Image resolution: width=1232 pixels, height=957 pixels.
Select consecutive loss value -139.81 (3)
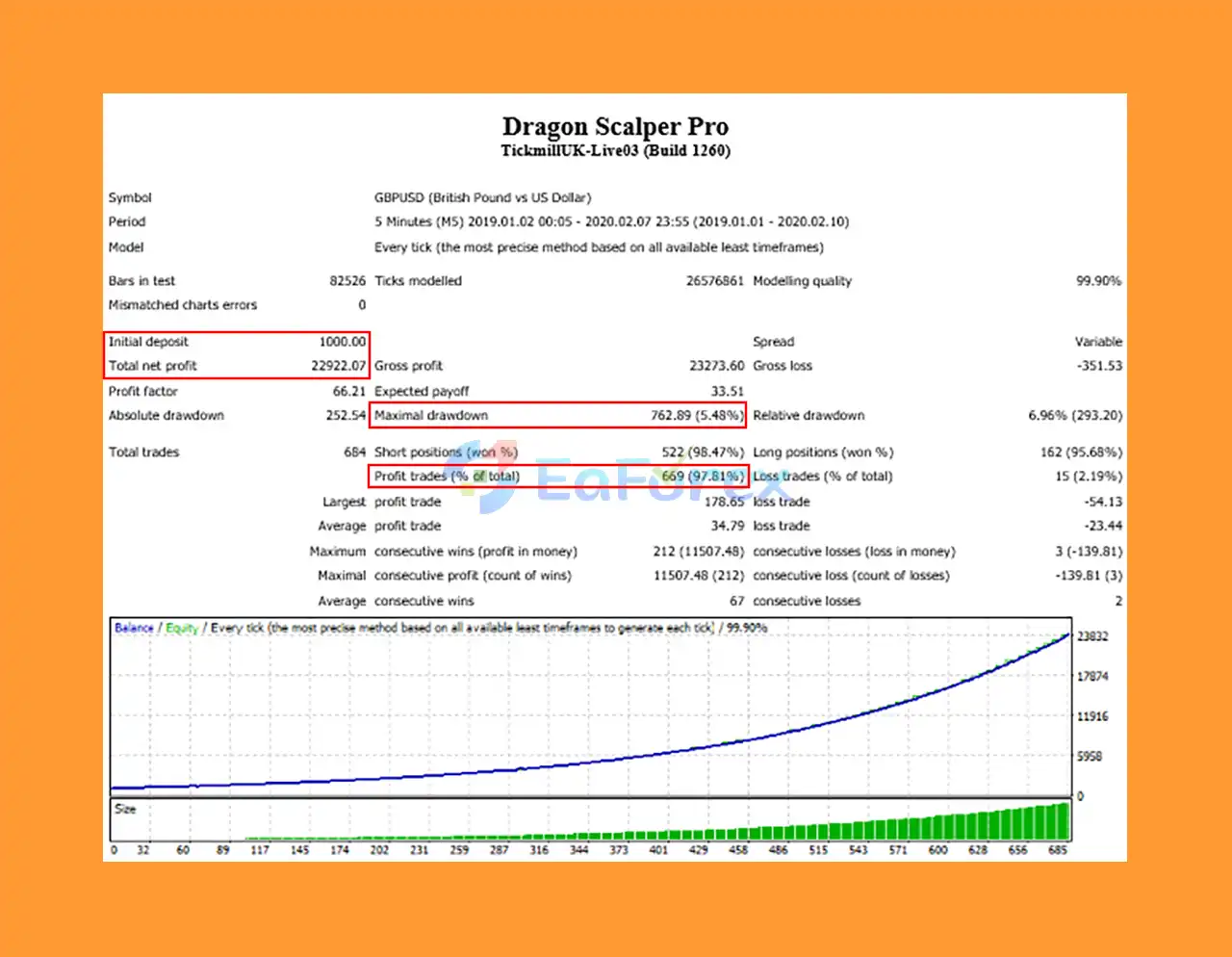click(1089, 576)
